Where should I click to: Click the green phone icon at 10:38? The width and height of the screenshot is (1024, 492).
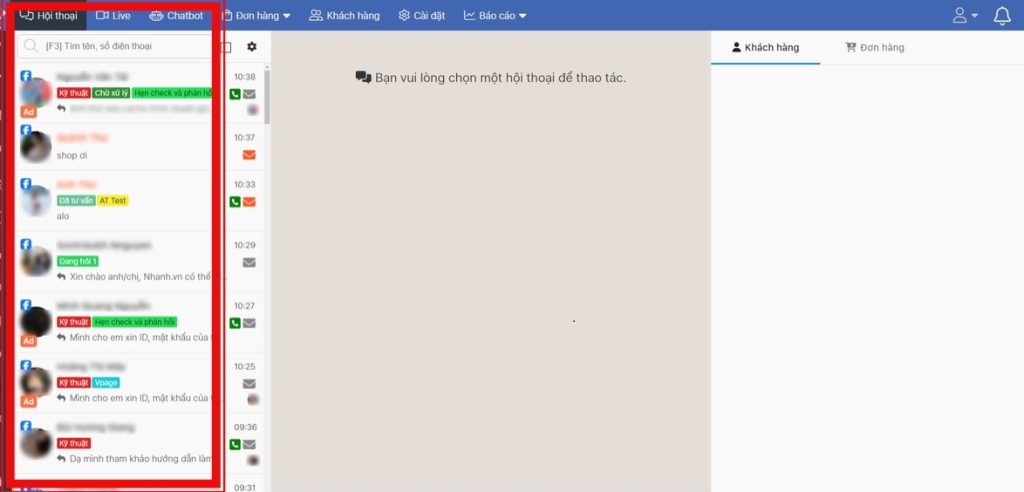(235, 94)
